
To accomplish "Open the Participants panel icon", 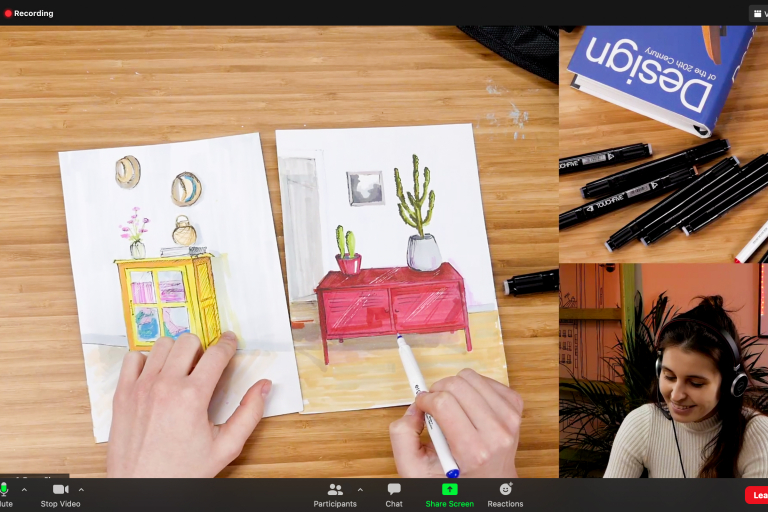I will (x=335, y=489).
